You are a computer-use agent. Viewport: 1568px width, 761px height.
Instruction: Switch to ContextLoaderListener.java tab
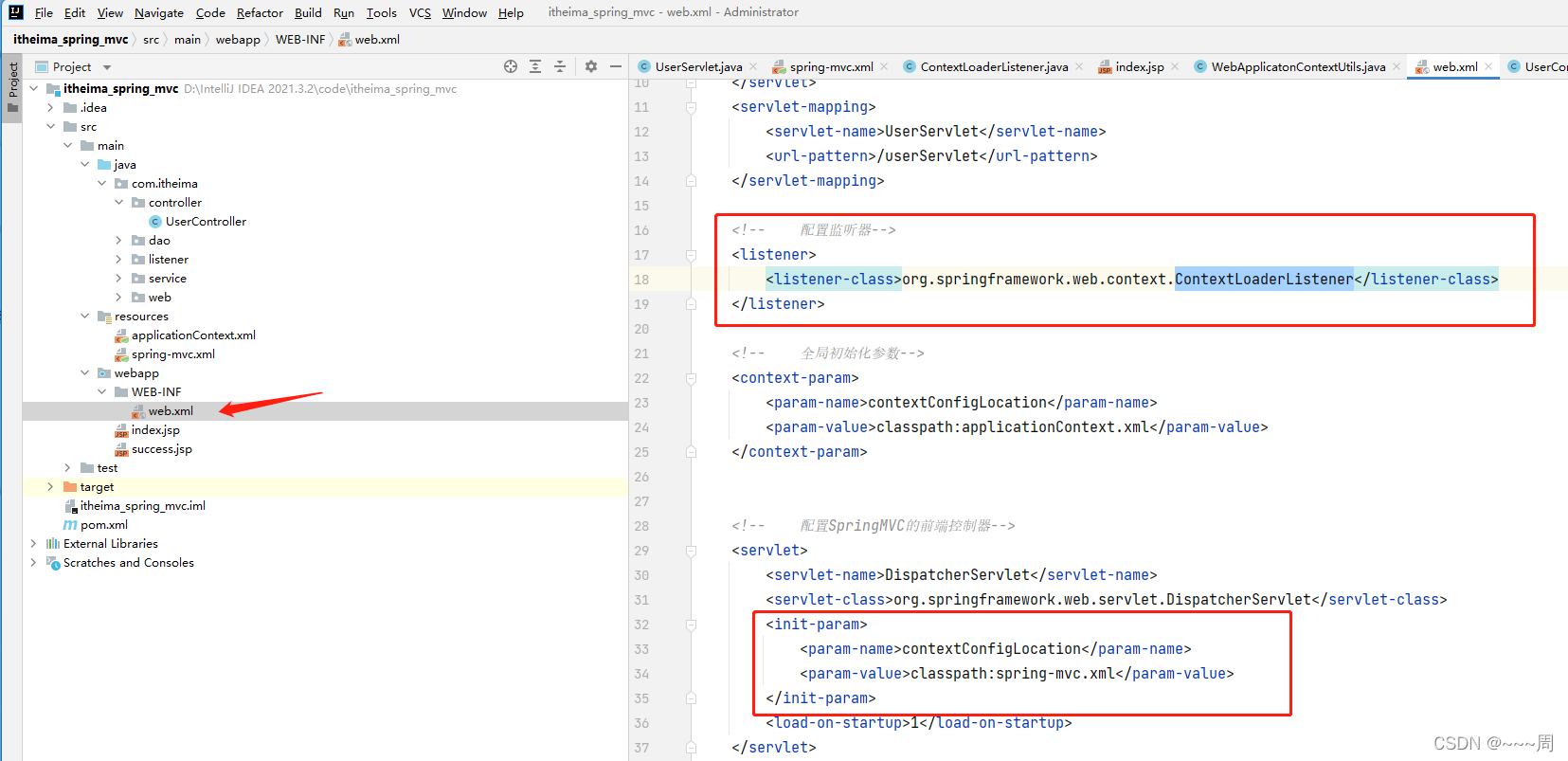[x=994, y=66]
